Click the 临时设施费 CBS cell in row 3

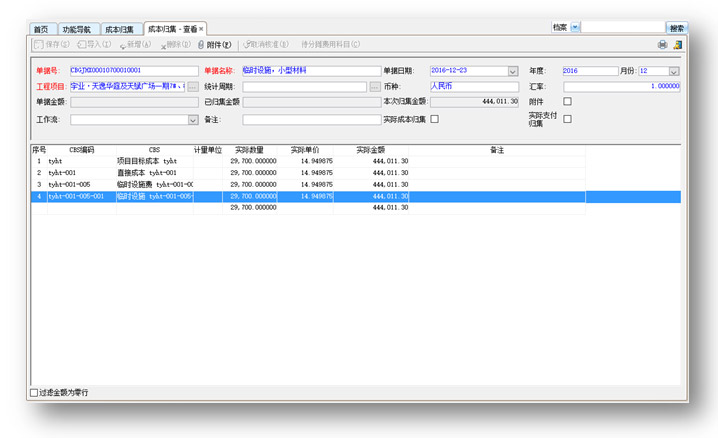[155, 184]
